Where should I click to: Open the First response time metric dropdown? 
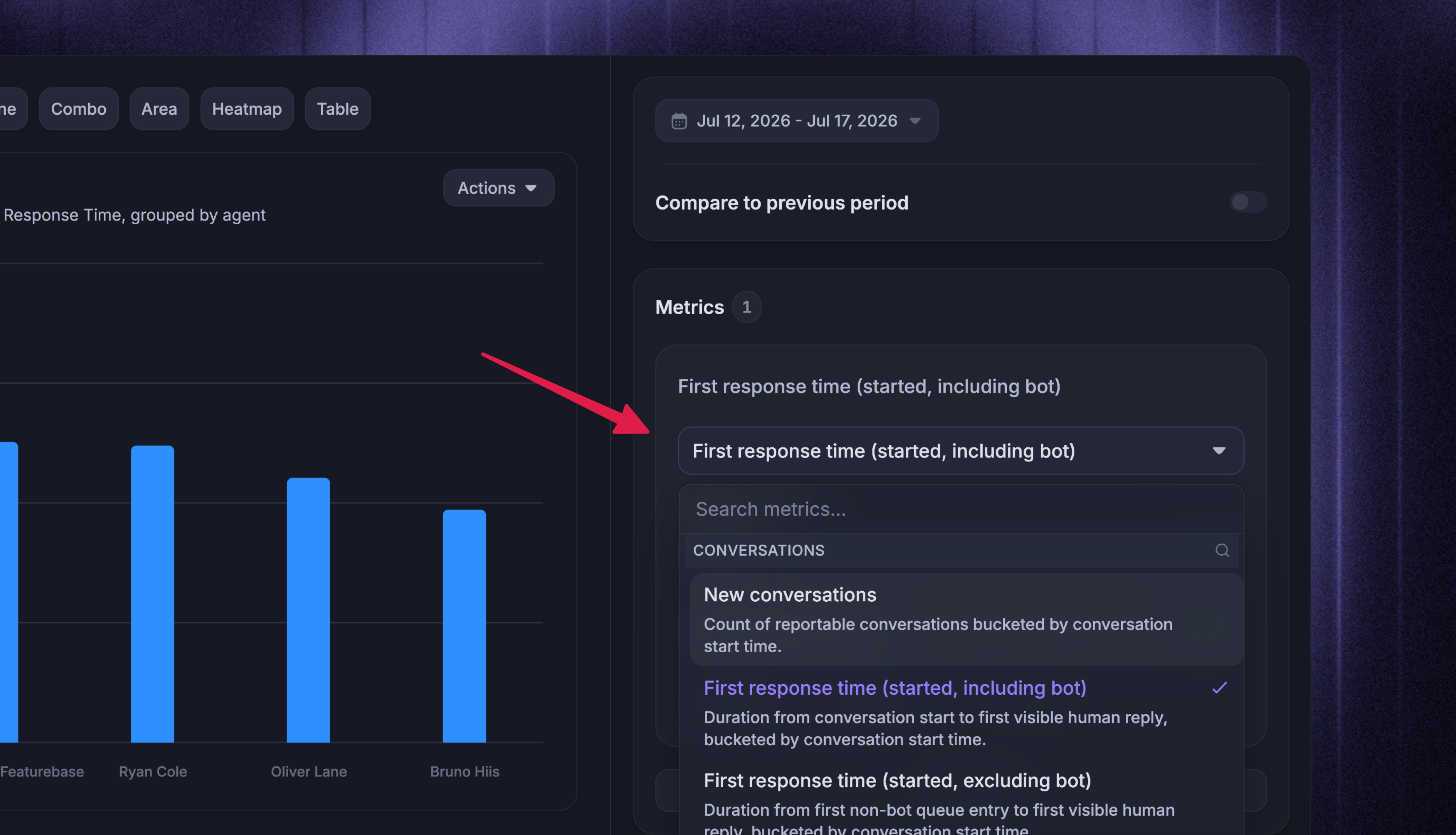961,451
